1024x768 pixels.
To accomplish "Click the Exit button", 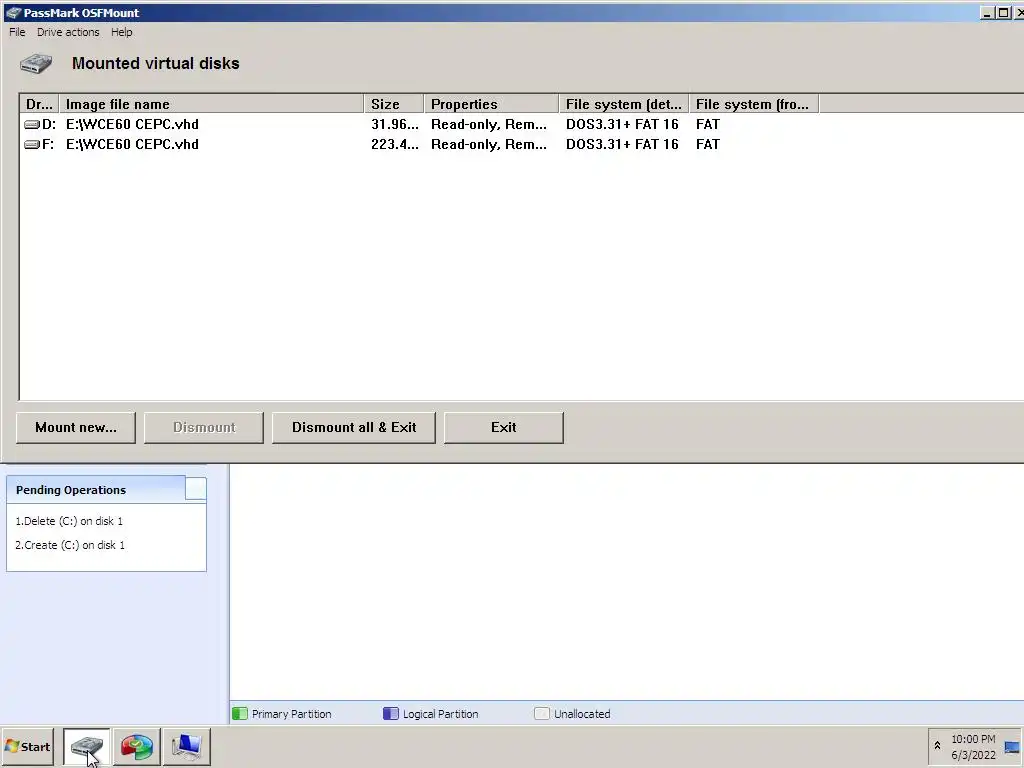I will [x=504, y=427].
